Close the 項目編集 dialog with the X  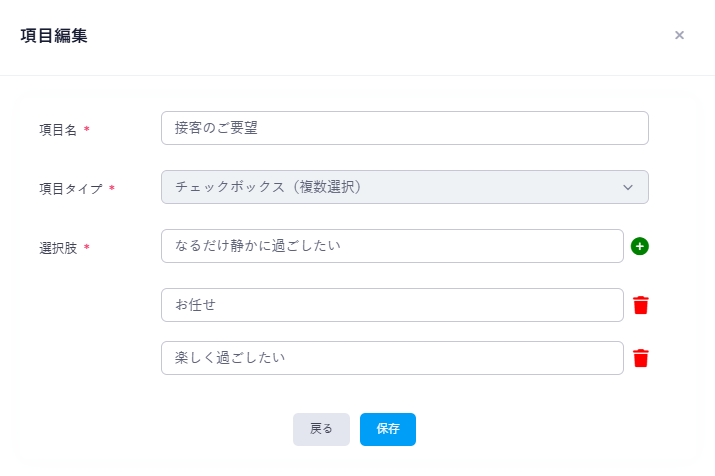tap(679, 35)
